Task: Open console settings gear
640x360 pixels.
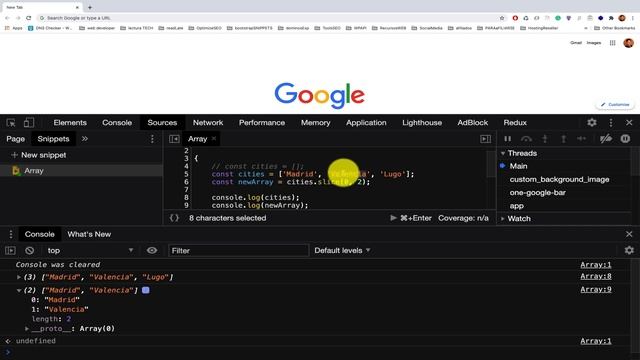Action: pyautogui.click(x=629, y=250)
